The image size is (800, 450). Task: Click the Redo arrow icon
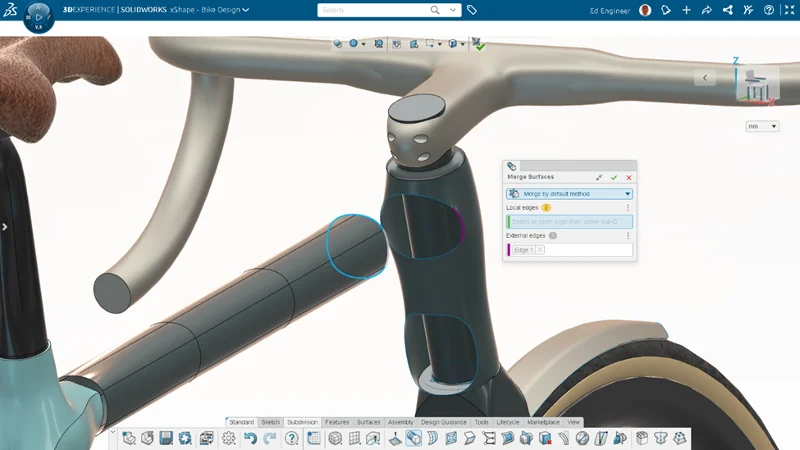pyautogui.click(x=270, y=438)
